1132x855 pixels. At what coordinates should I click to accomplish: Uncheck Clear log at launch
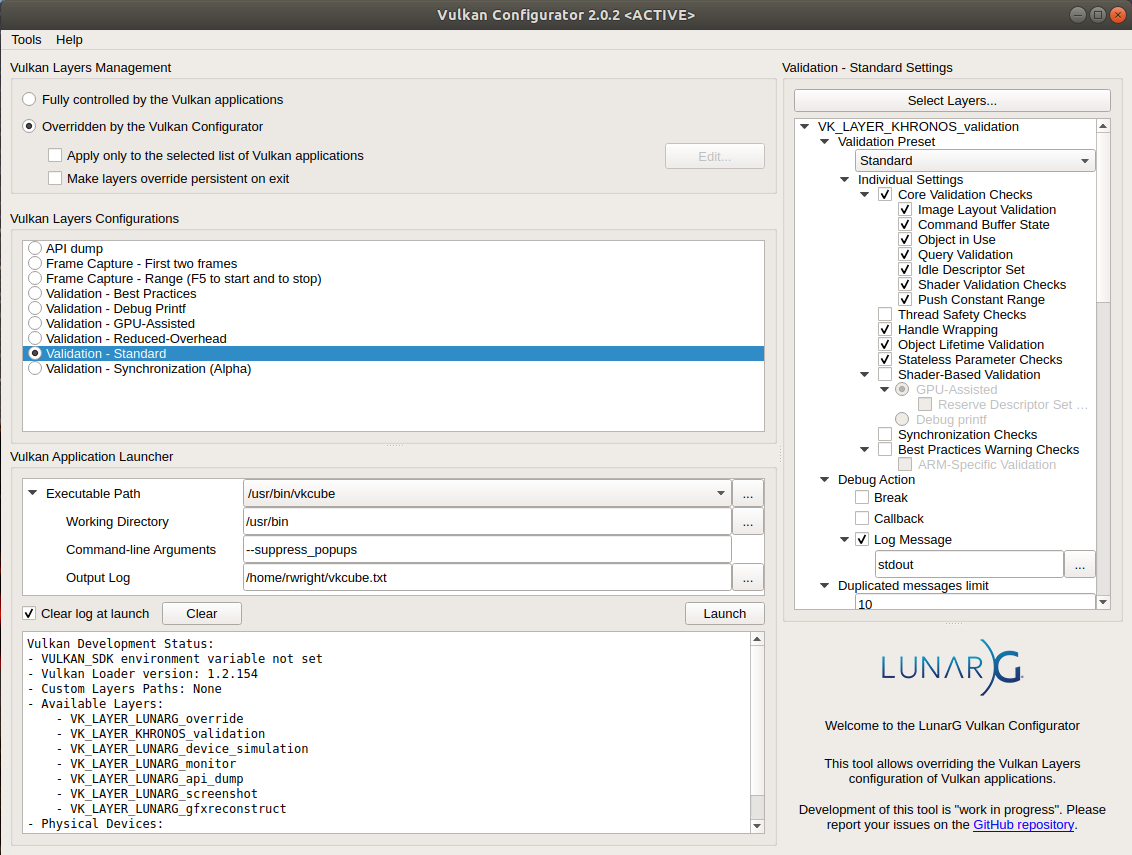(29, 613)
